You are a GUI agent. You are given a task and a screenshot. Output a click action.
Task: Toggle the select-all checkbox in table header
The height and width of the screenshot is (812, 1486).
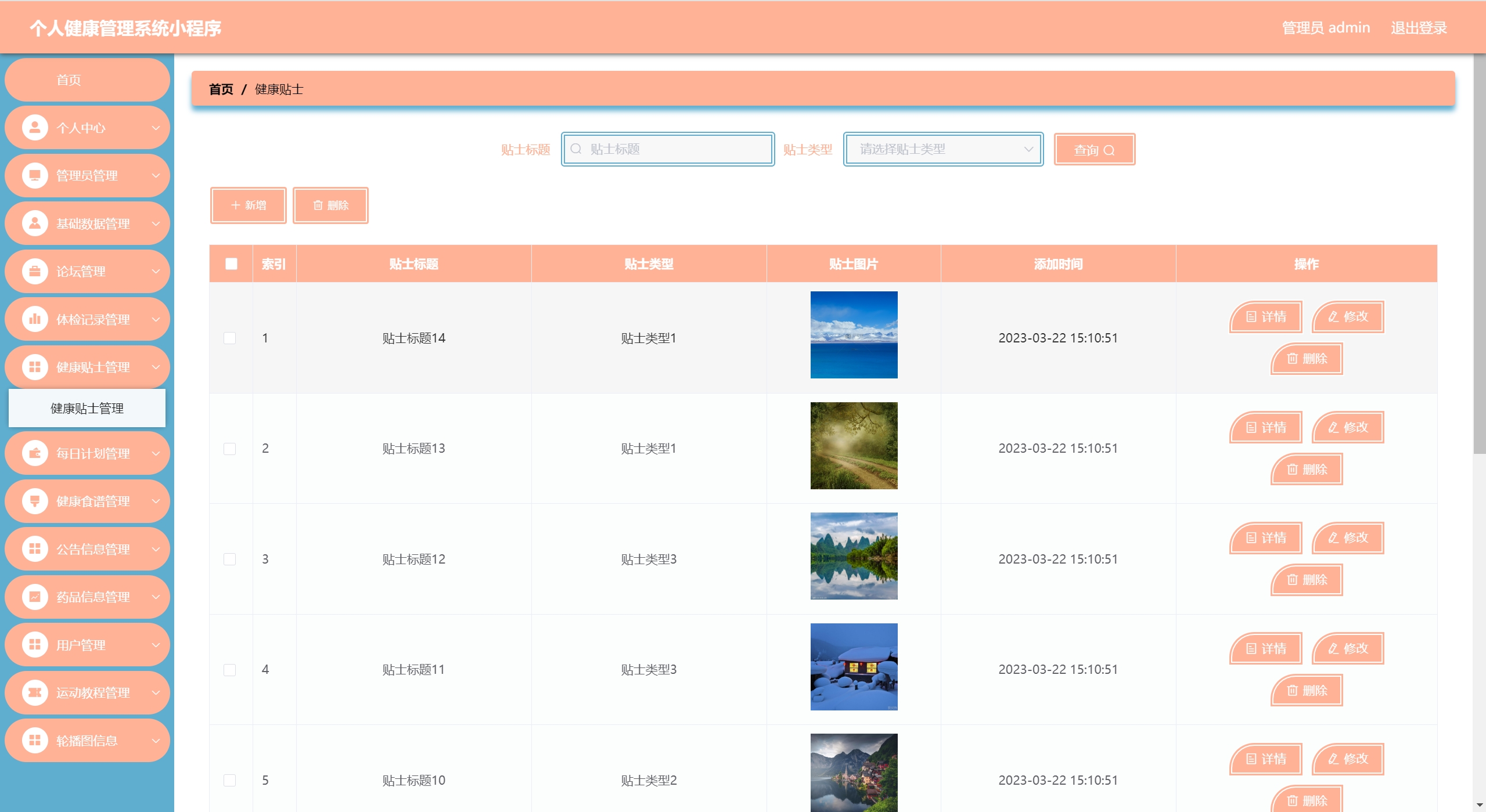click(x=231, y=264)
